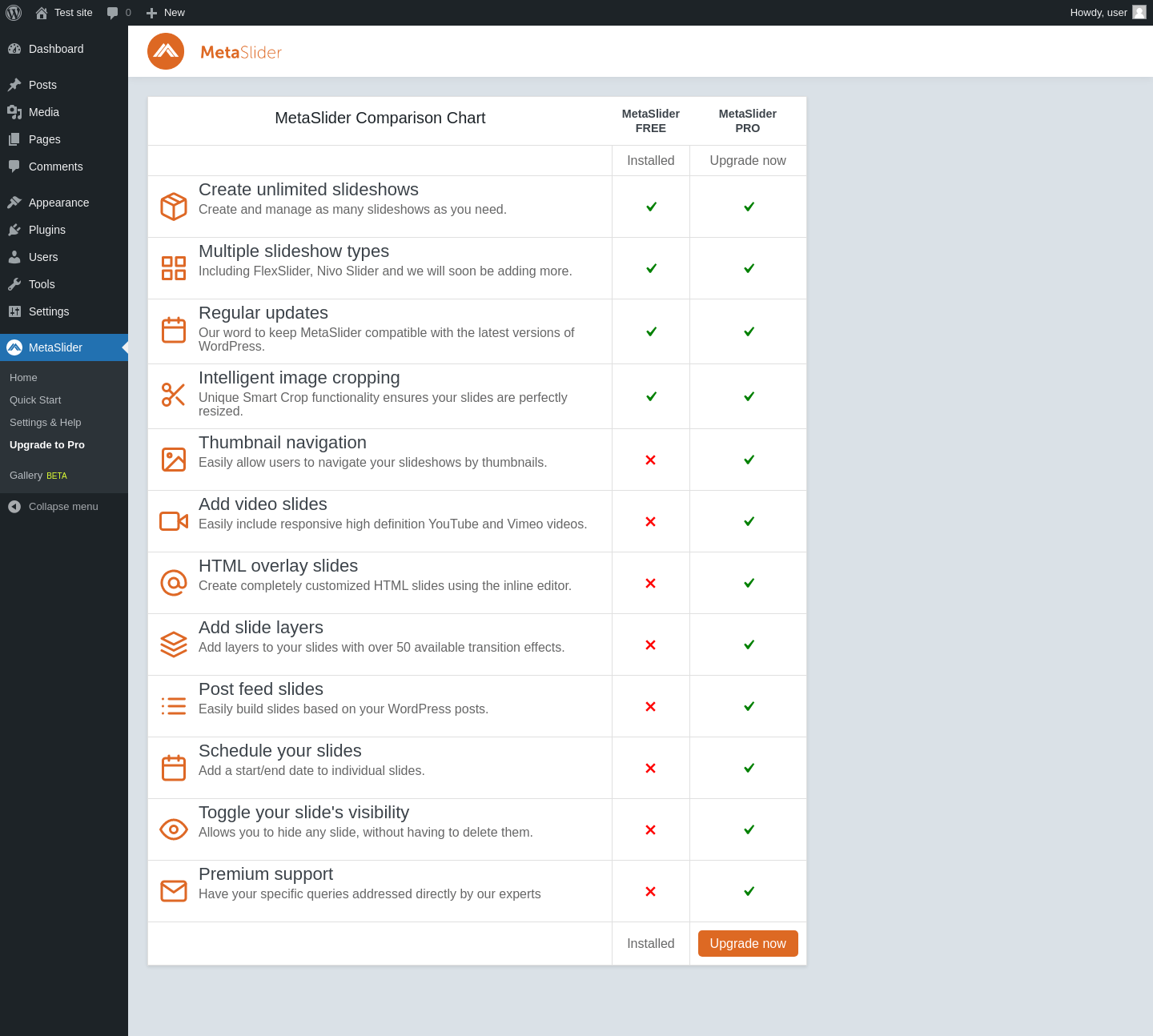Select Pages label in the admin sidebar
This screenshot has height=1036, width=1153.
pyautogui.click(x=45, y=139)
